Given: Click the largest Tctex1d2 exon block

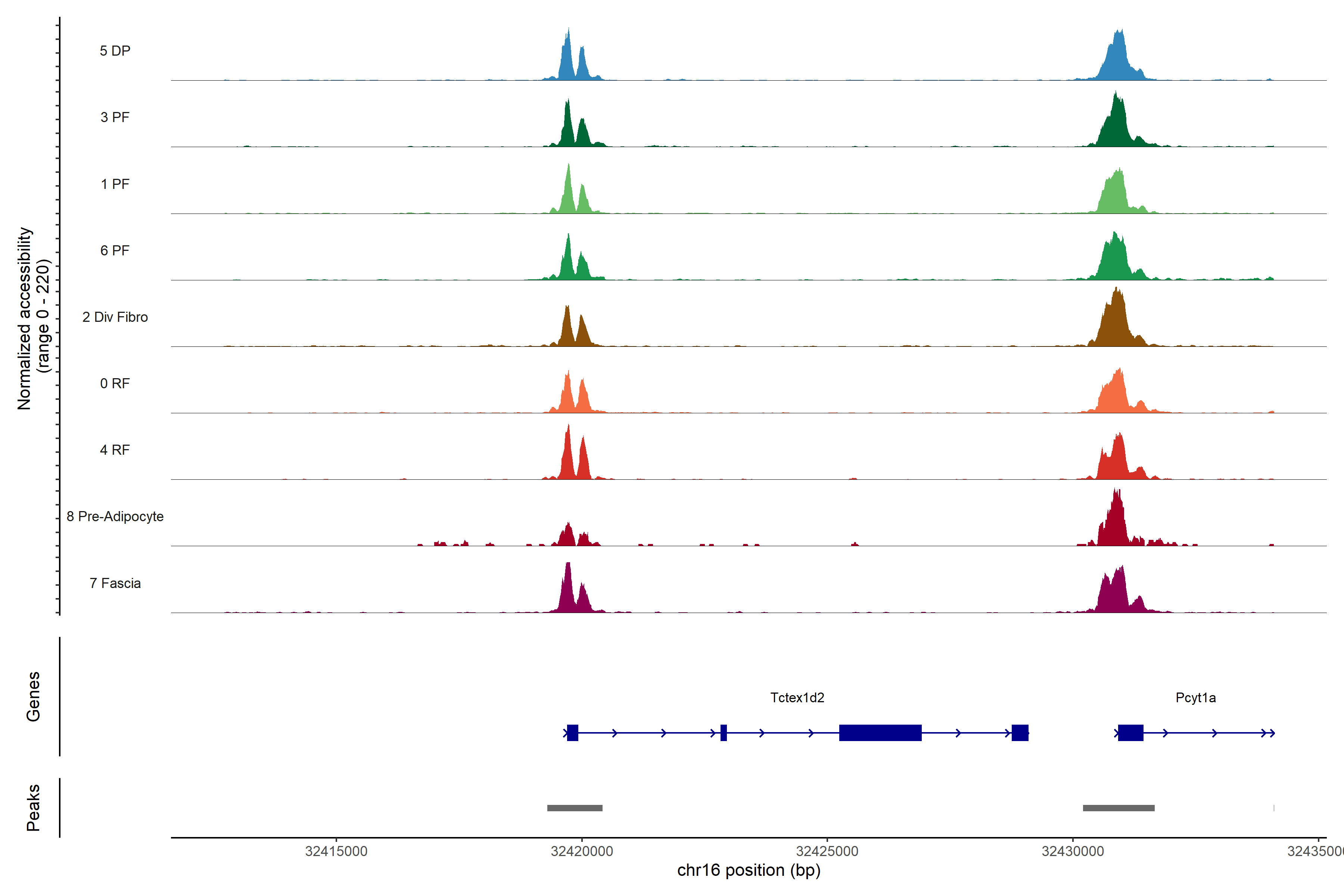Looking at the screenshot, I should coord(880,732).
